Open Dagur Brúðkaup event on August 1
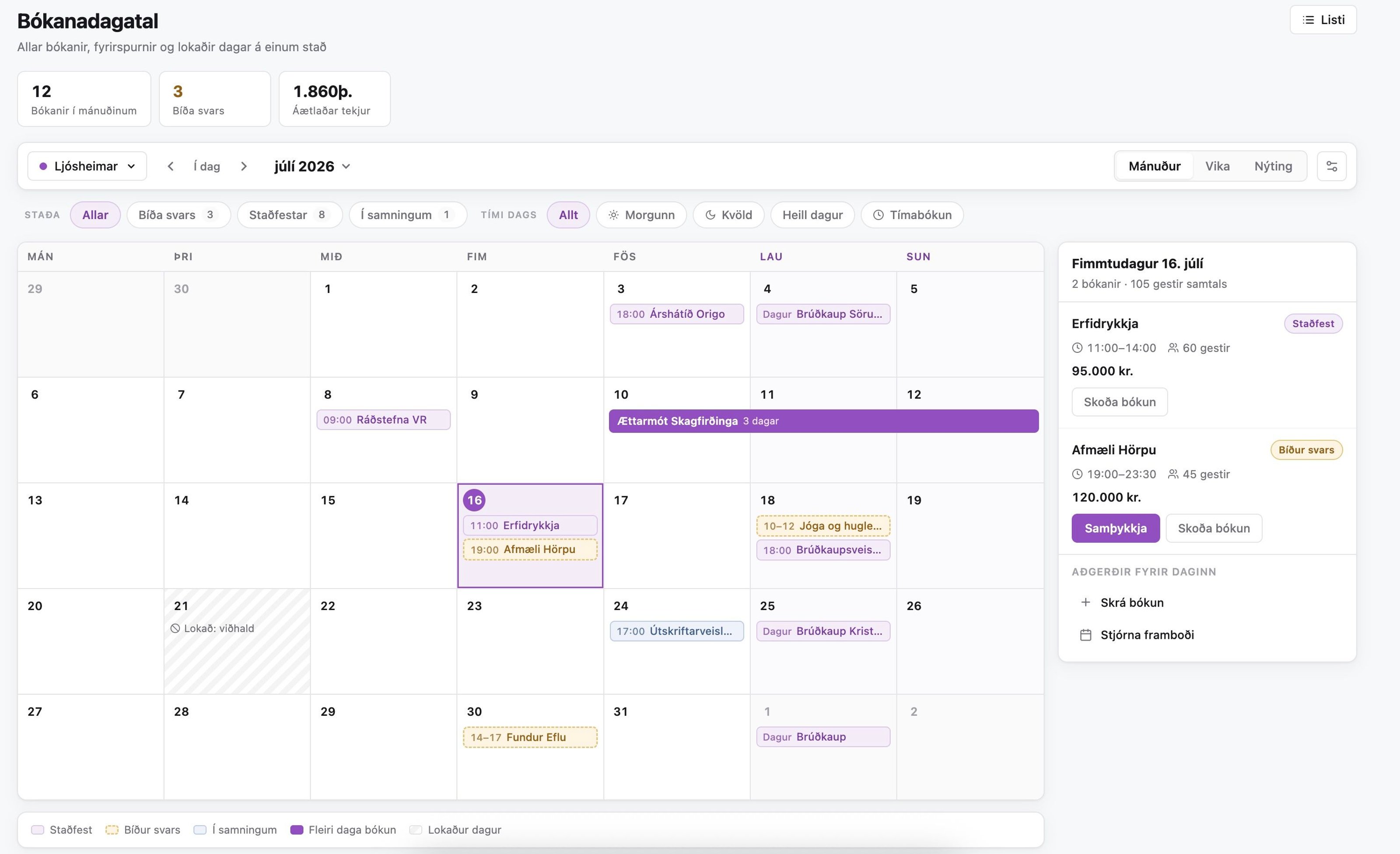The height and width of the screenshot is (854, 1400). pos(823,736)
